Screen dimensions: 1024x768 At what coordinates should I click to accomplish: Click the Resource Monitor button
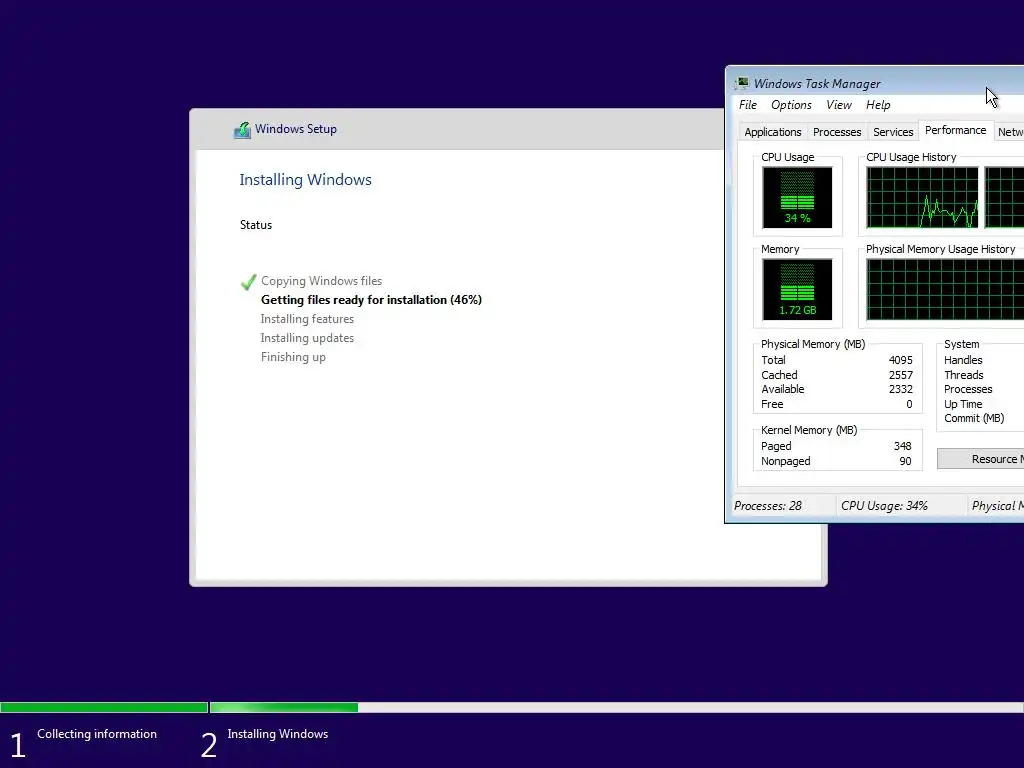coord(980,459)
